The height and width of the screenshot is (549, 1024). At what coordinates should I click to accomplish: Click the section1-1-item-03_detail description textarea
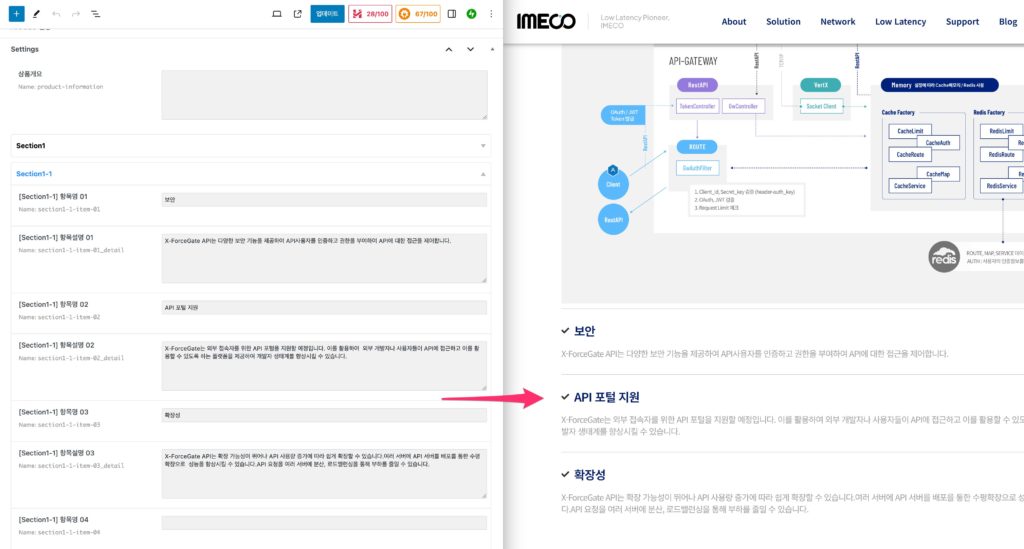[324, 474]
